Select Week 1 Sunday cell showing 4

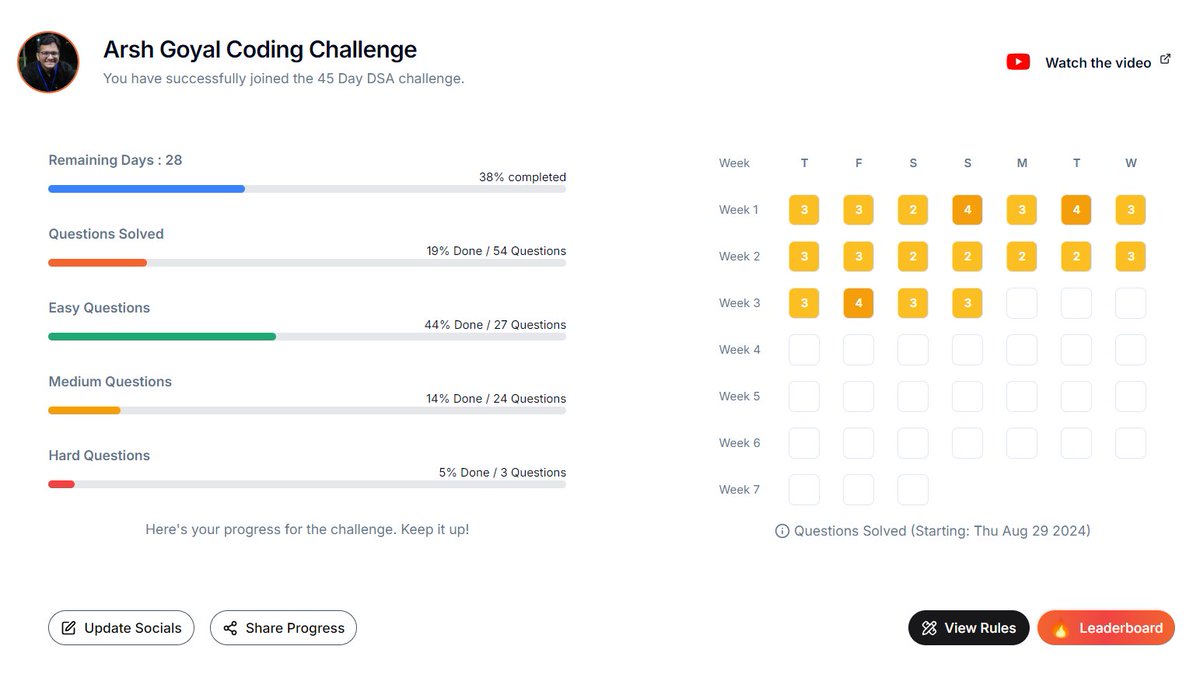[967, 210]
